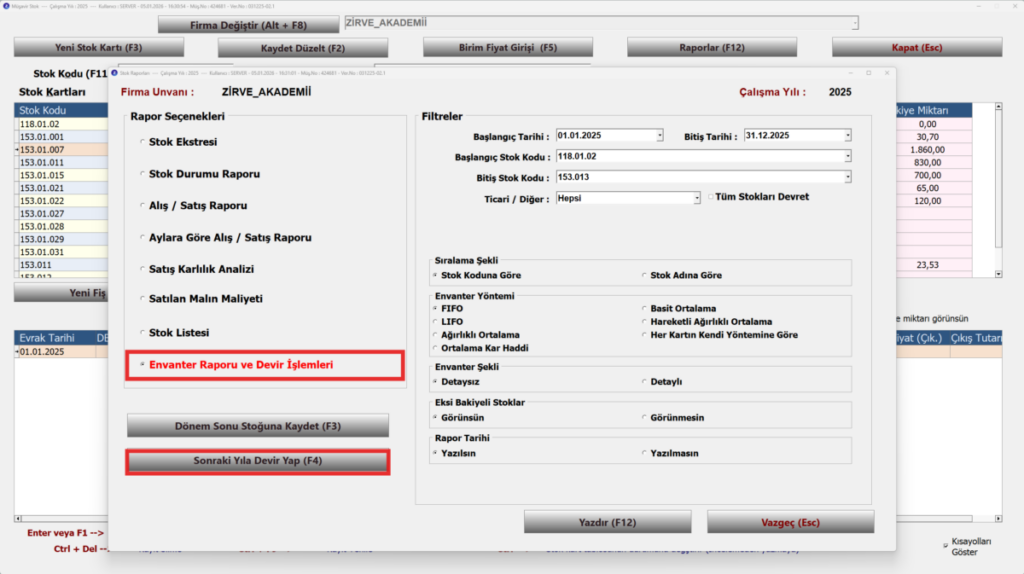The height and width of the screenshot is (574, 1024).
Task: Expand Bitiş Stok Kodu dropdown
Action: tap(848, 177)
